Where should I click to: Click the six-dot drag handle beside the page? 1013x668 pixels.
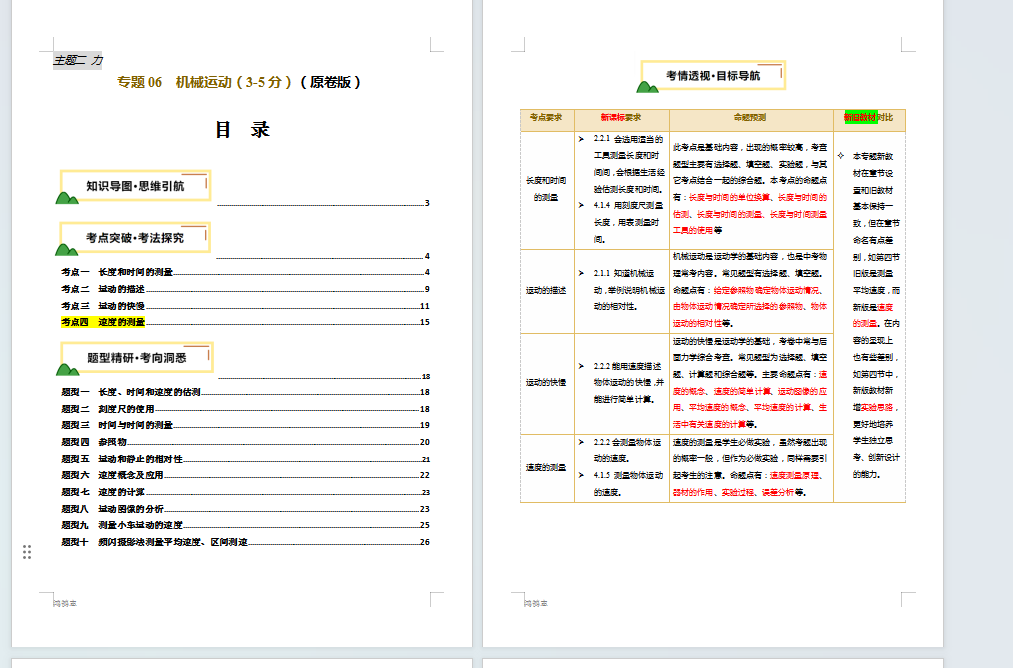[x=27, y=552]
